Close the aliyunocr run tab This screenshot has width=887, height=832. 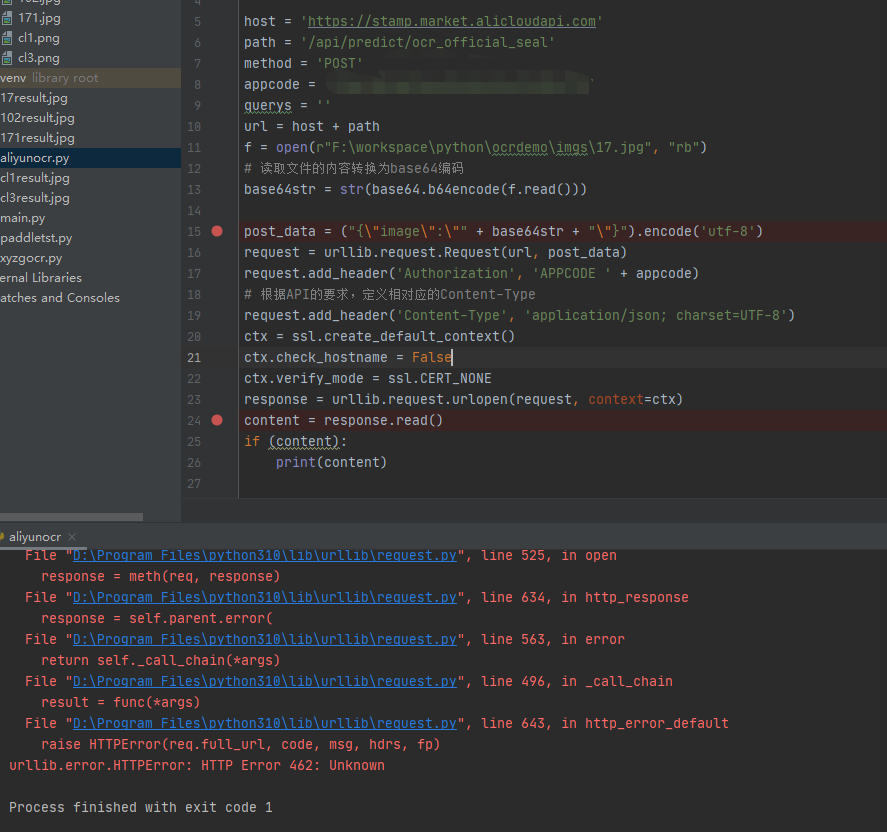(72, 537)
